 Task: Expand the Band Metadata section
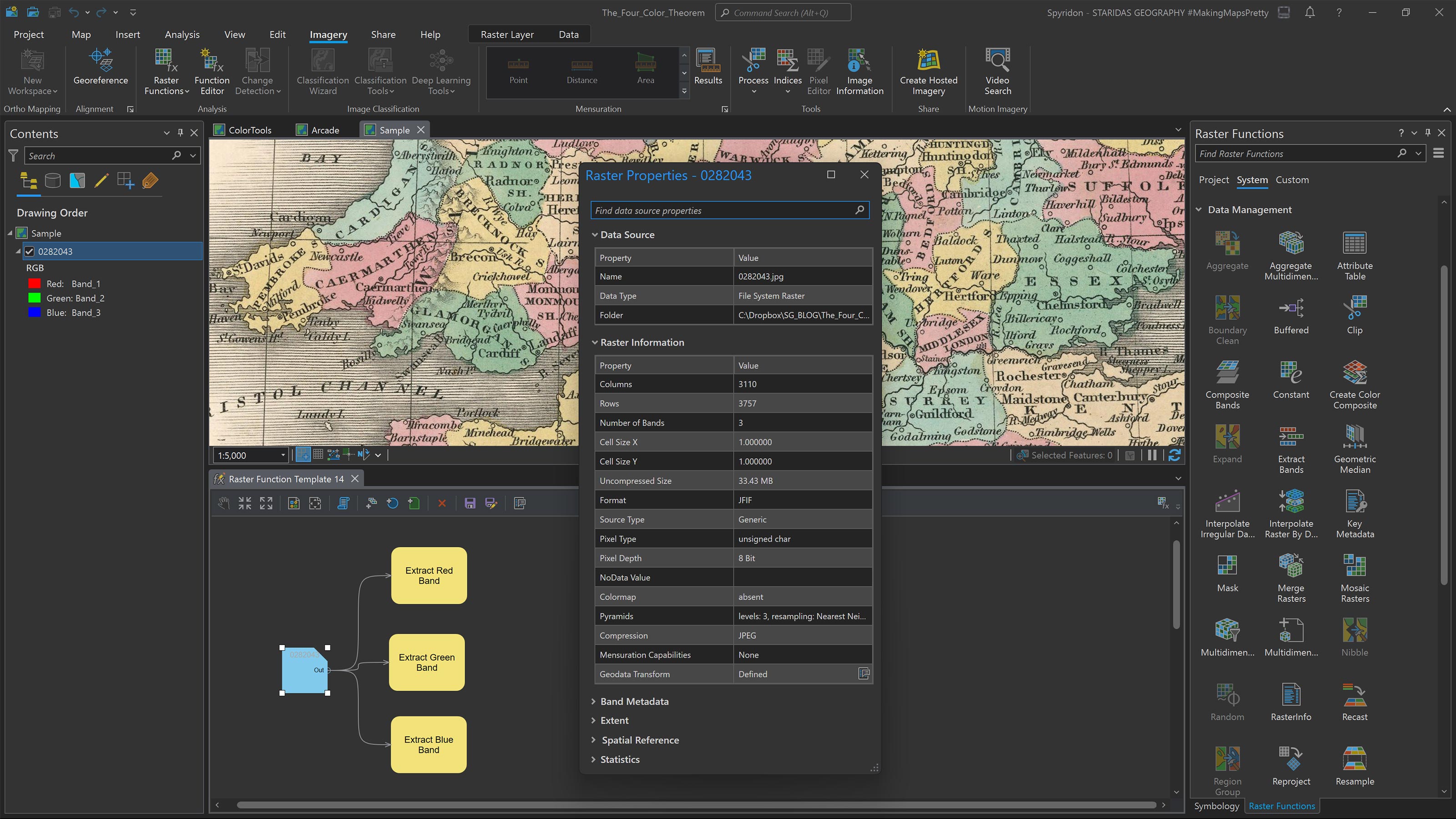[634, 702]
